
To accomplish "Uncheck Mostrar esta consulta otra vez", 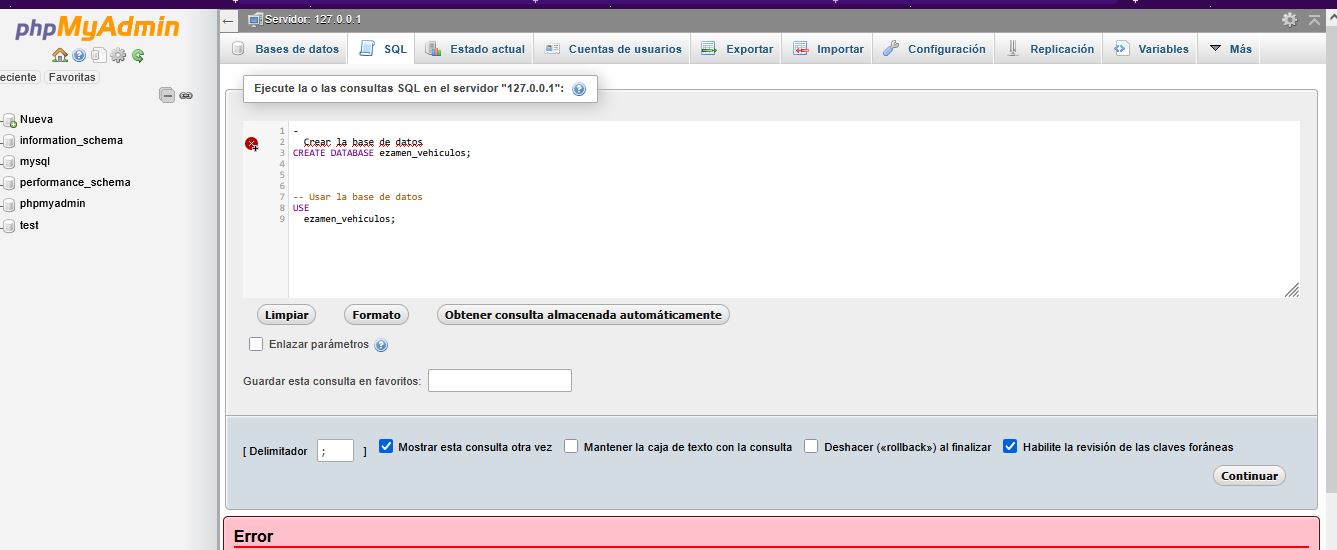I will [387, 447].
